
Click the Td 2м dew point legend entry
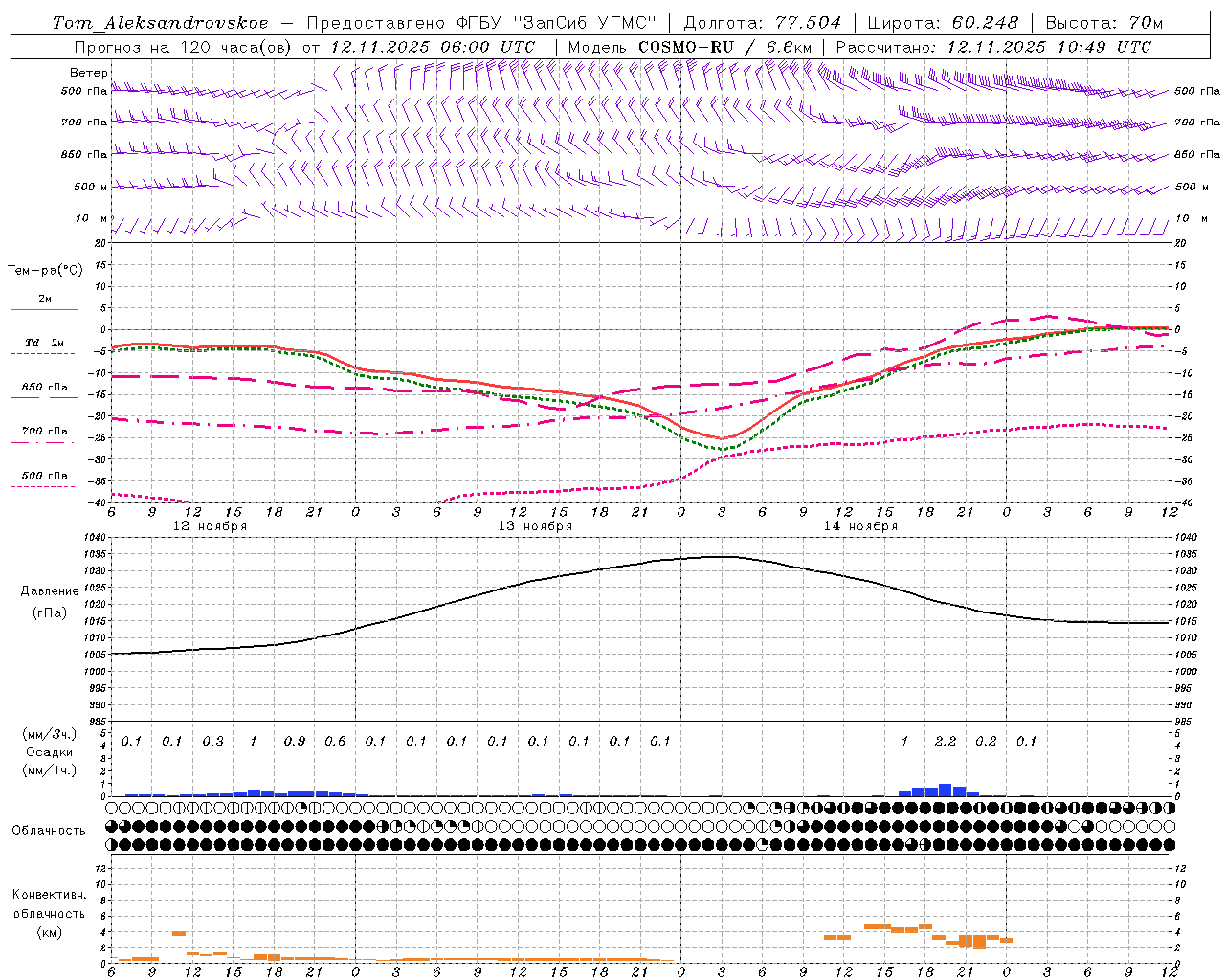click(45, 343)
